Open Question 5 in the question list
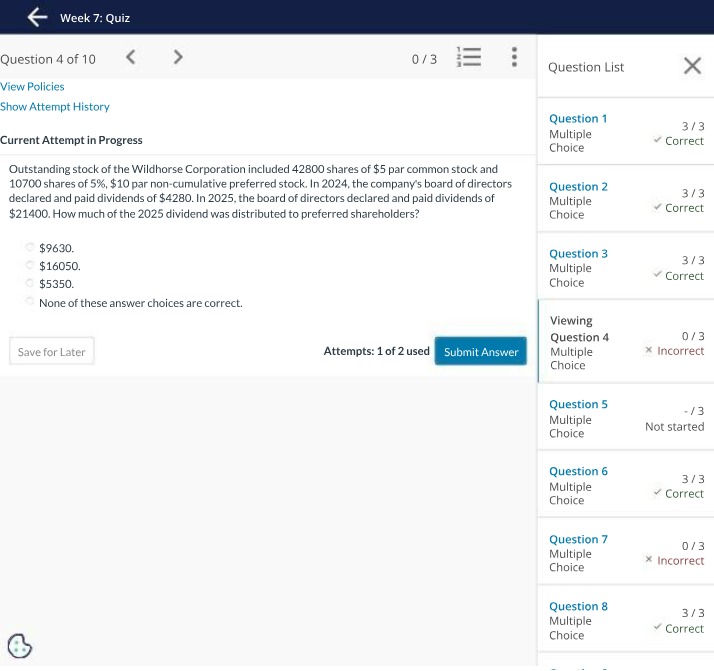 pyautogui.click(x=578, y=404)
